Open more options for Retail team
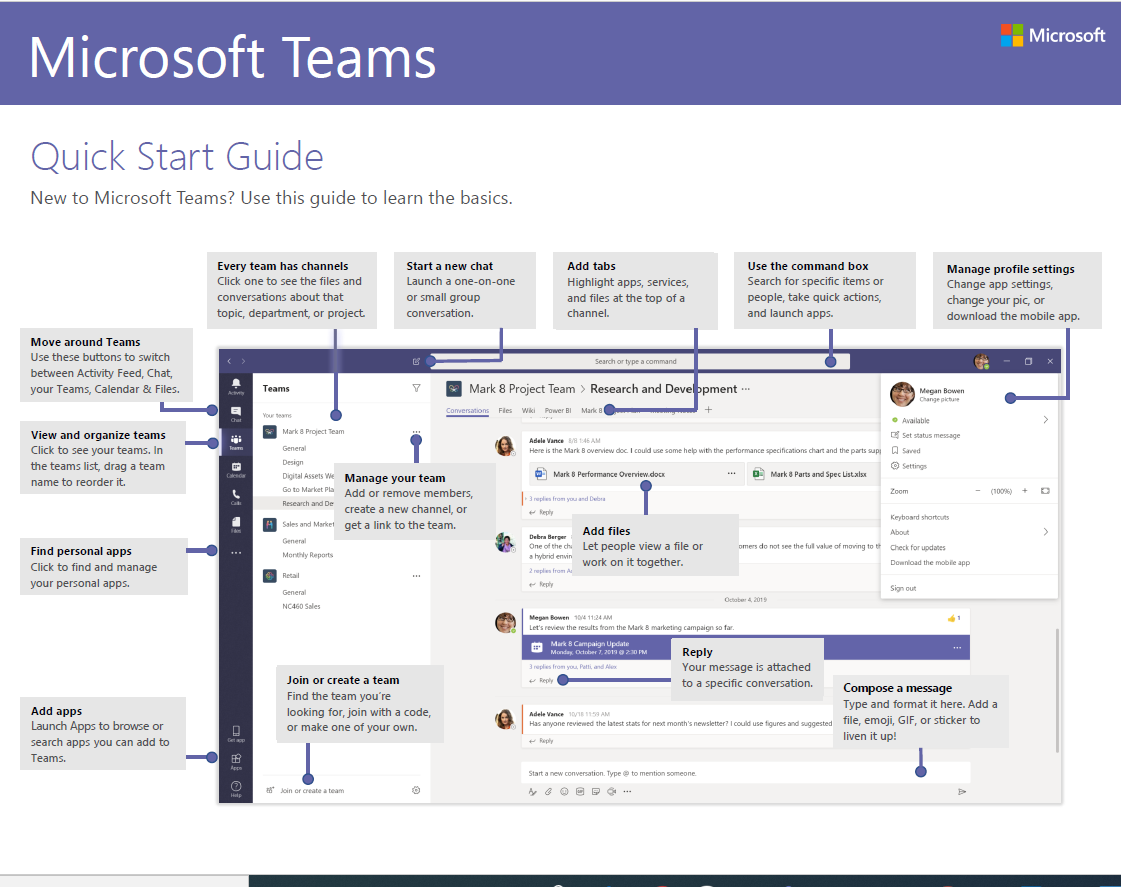 pos(416,576)
